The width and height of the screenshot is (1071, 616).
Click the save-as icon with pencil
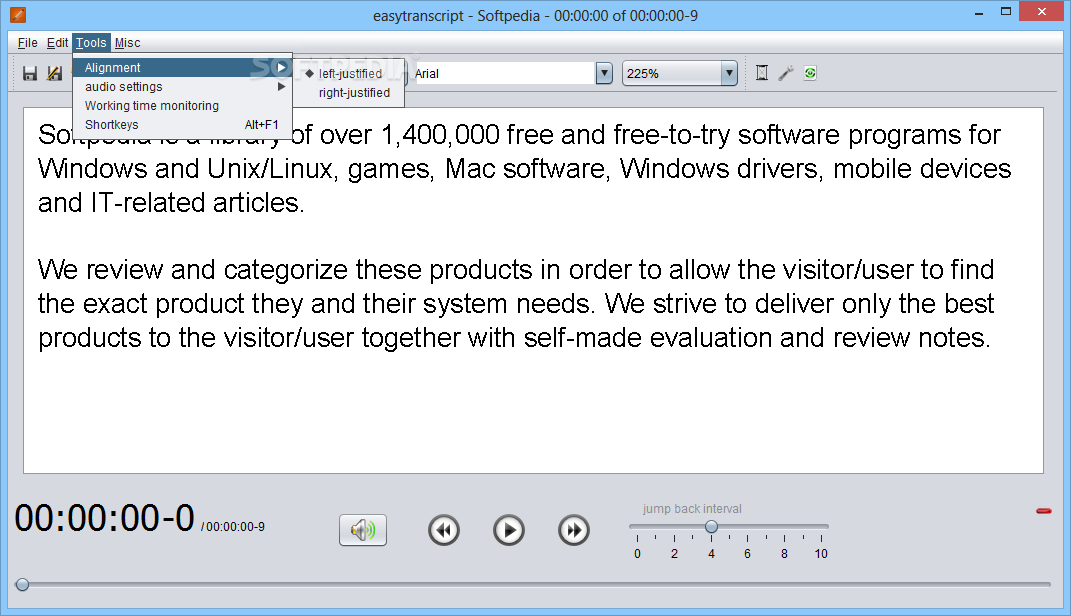tap(54, 73)
